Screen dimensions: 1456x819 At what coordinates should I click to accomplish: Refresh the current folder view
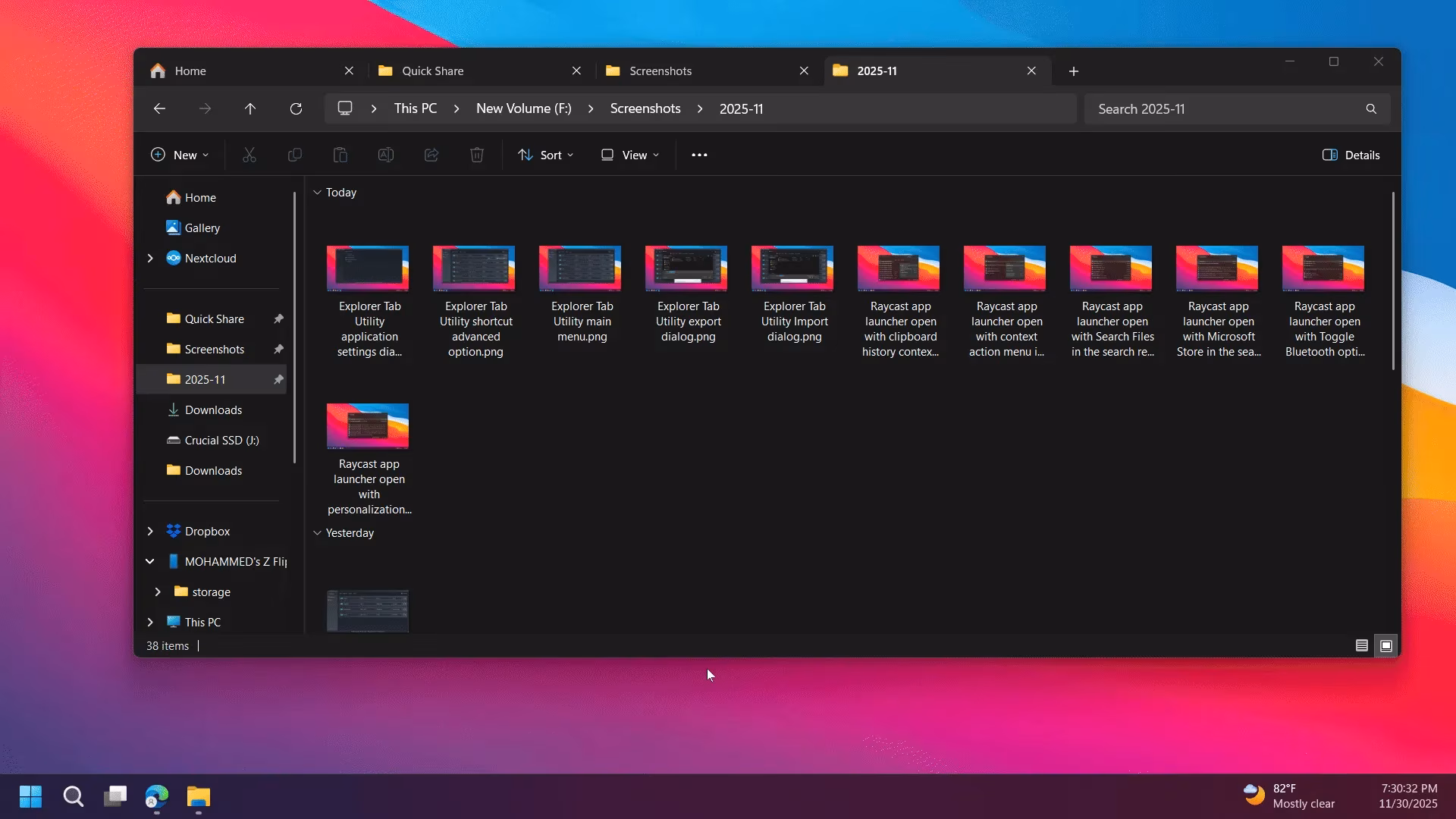(x=296, y=108)
